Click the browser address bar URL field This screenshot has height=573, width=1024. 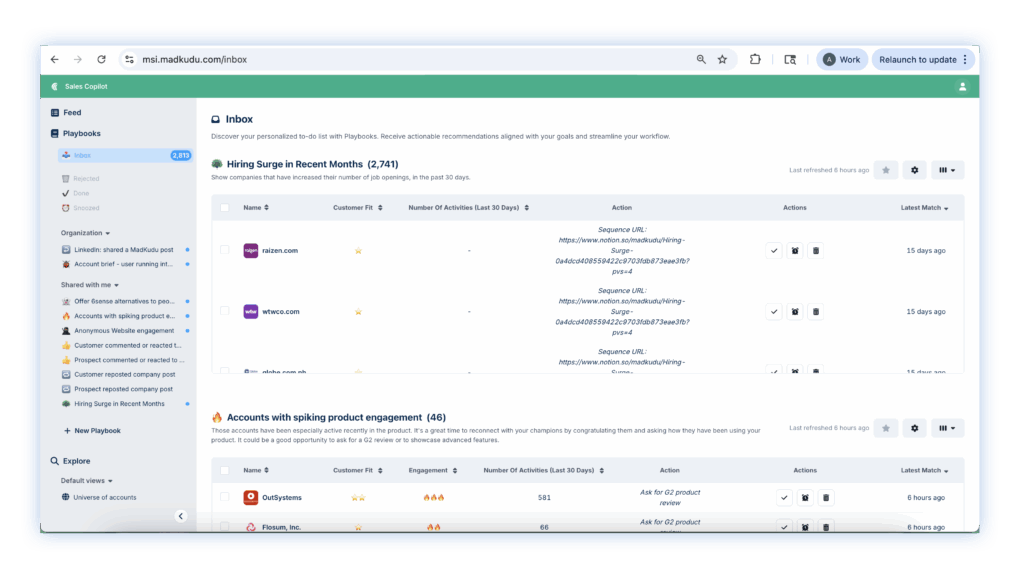click(x=400, y=59)
